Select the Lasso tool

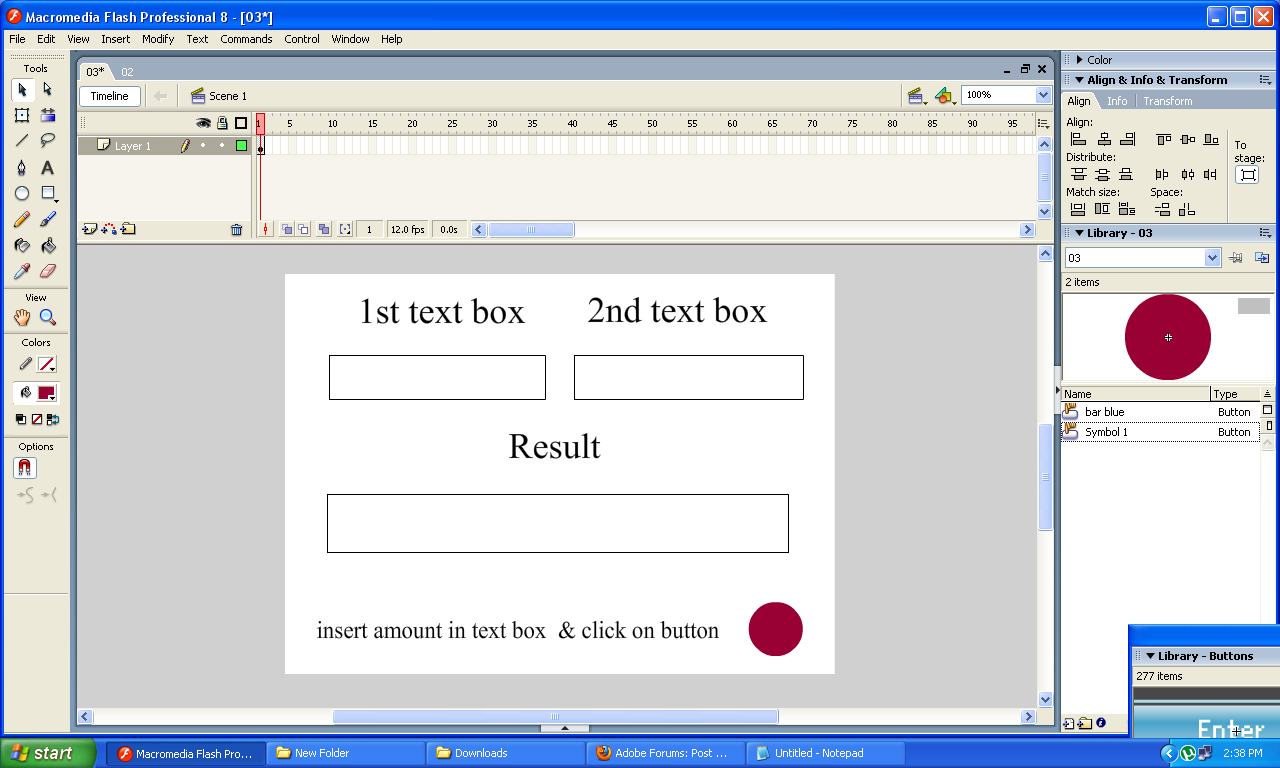coord(46,140)
